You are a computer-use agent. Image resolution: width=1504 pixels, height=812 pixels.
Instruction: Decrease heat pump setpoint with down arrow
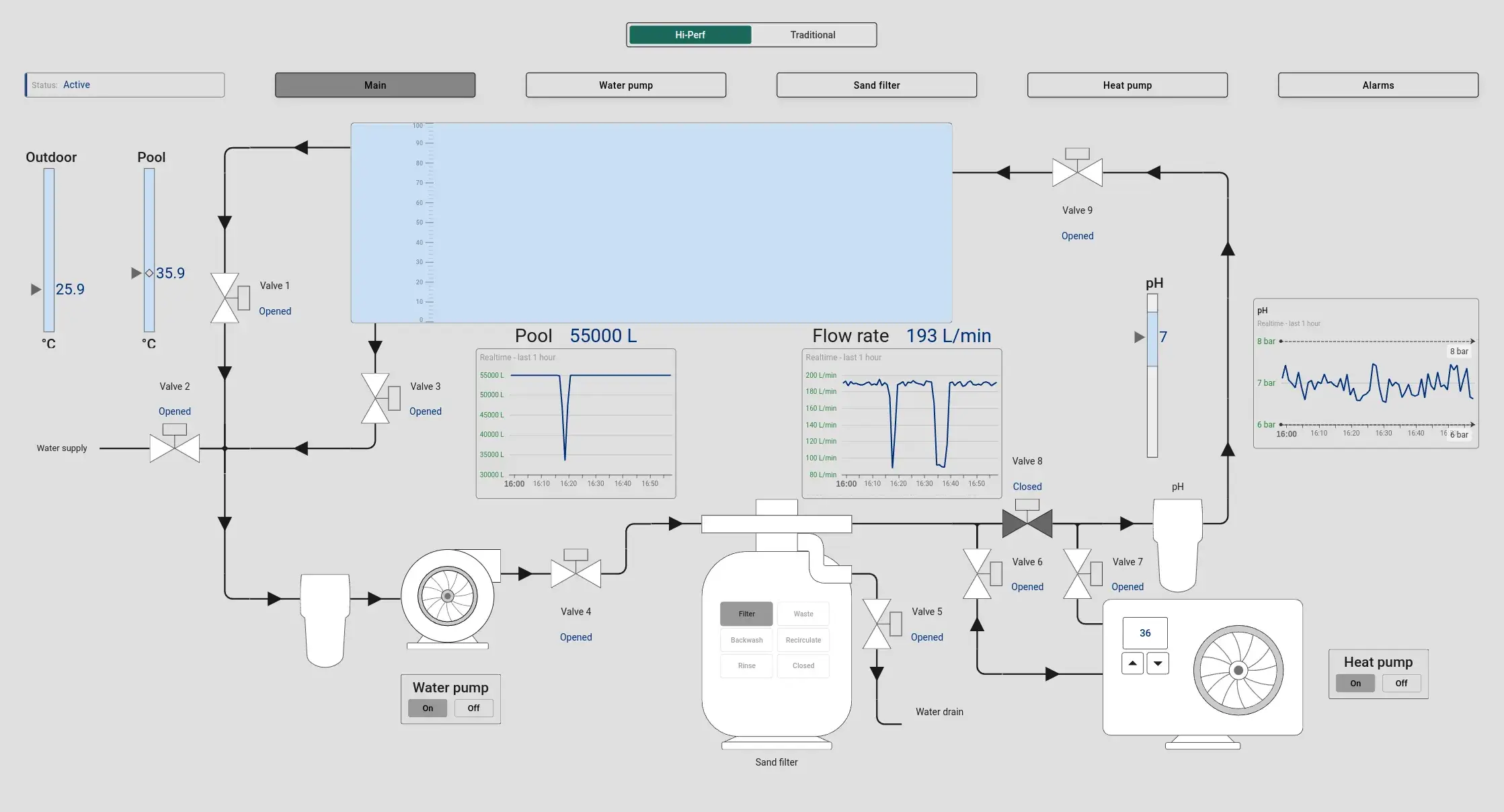(x=1158, y=663)
